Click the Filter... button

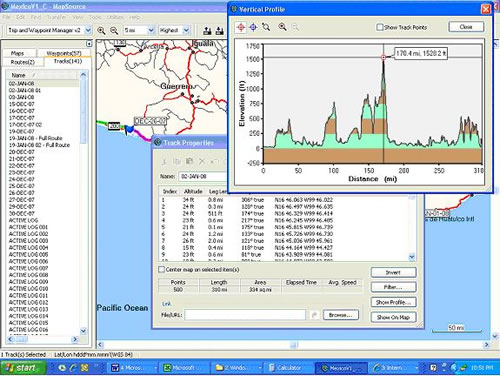(x=393, y=287)
